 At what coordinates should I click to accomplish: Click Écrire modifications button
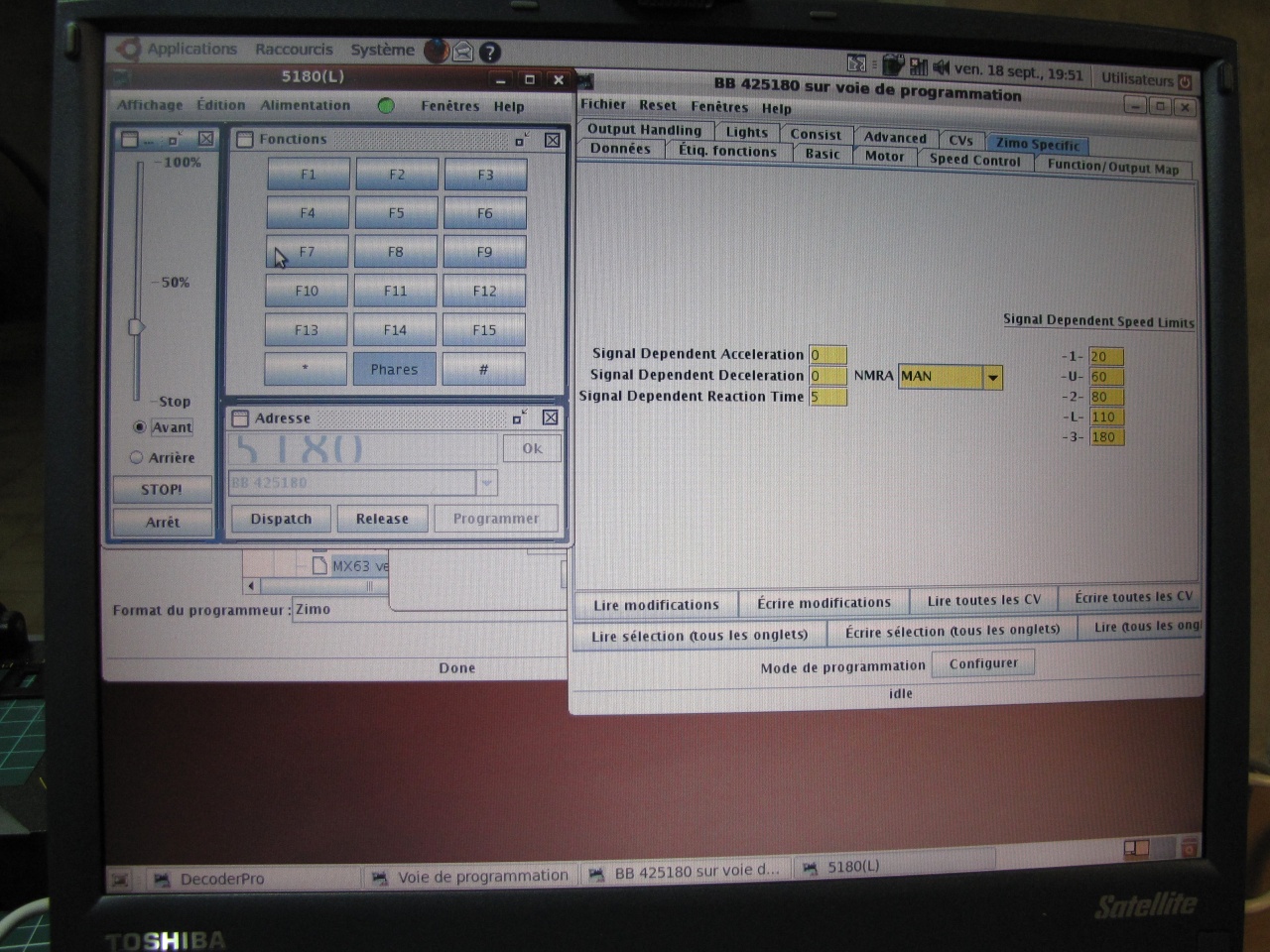point(824,603)
